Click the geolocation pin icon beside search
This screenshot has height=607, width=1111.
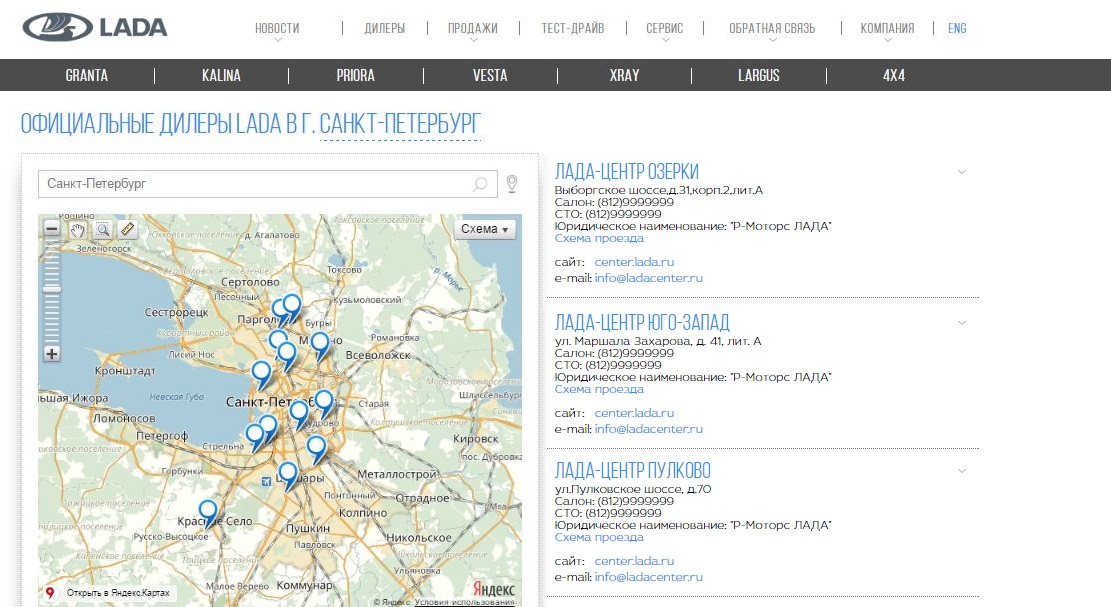click(x=512, y=184)
